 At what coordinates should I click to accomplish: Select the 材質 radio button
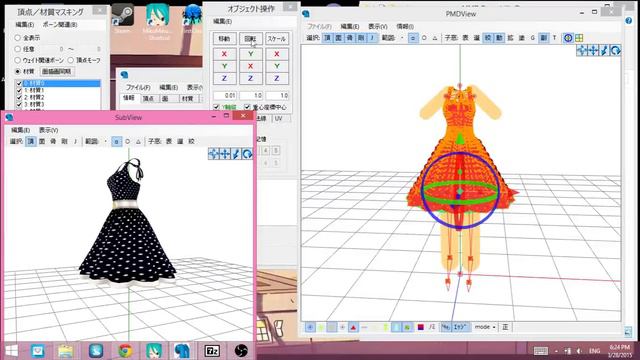(18, 71)
